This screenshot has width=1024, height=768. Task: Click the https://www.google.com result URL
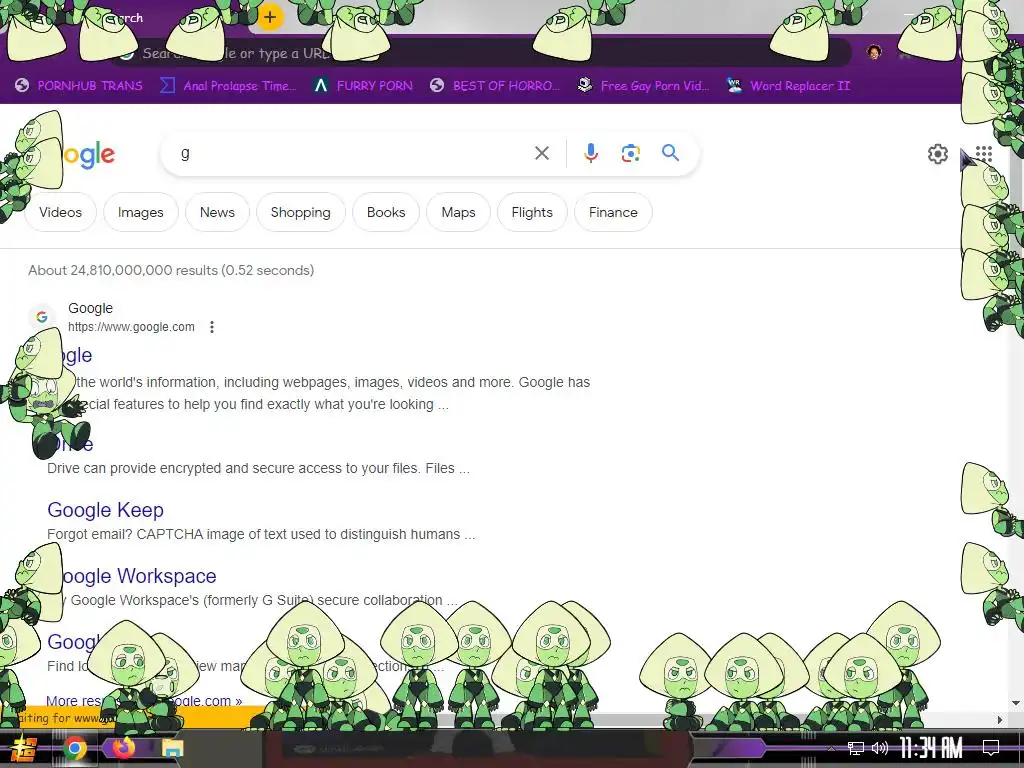point(131,327)
